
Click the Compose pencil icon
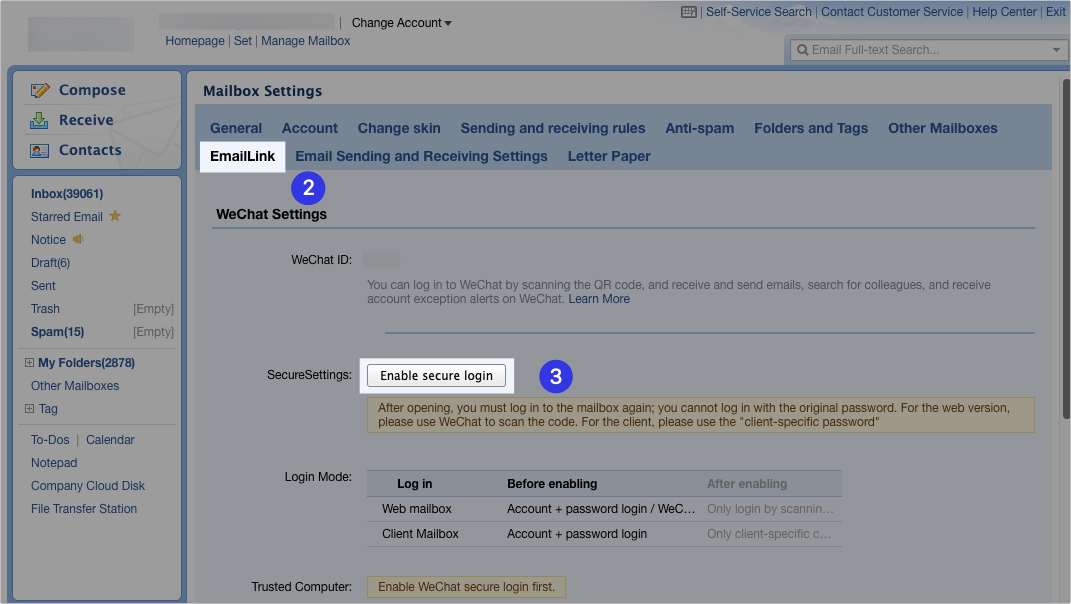tap(40, 89)
